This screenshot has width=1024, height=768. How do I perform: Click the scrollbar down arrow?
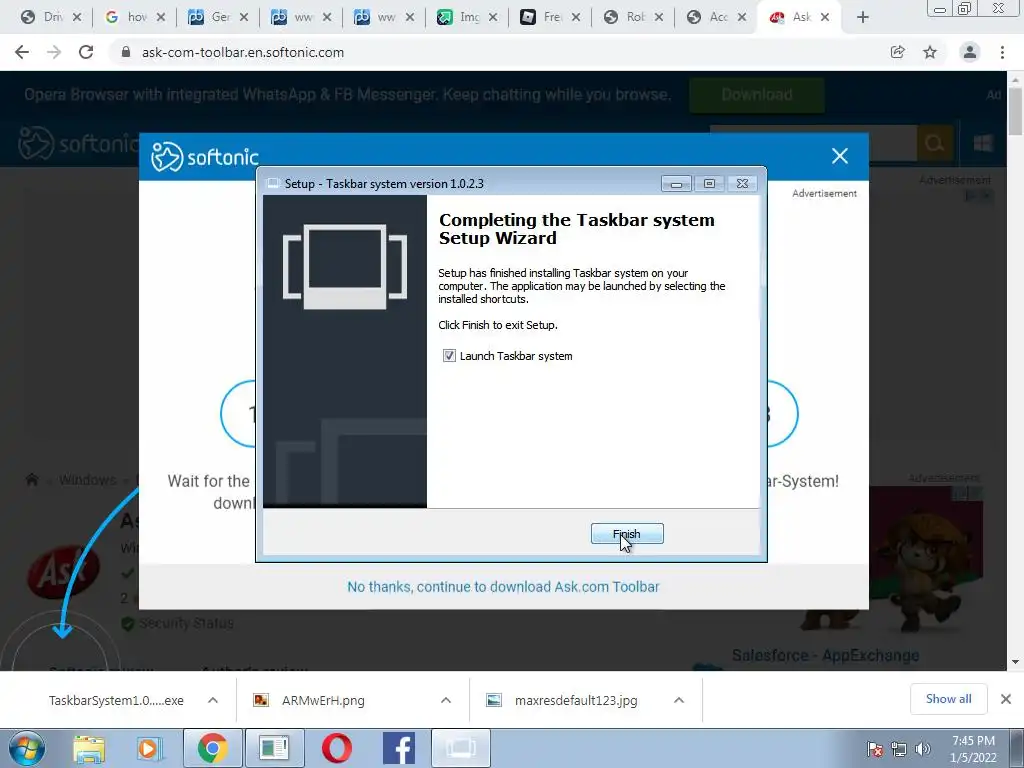(x=1015, y=662)
